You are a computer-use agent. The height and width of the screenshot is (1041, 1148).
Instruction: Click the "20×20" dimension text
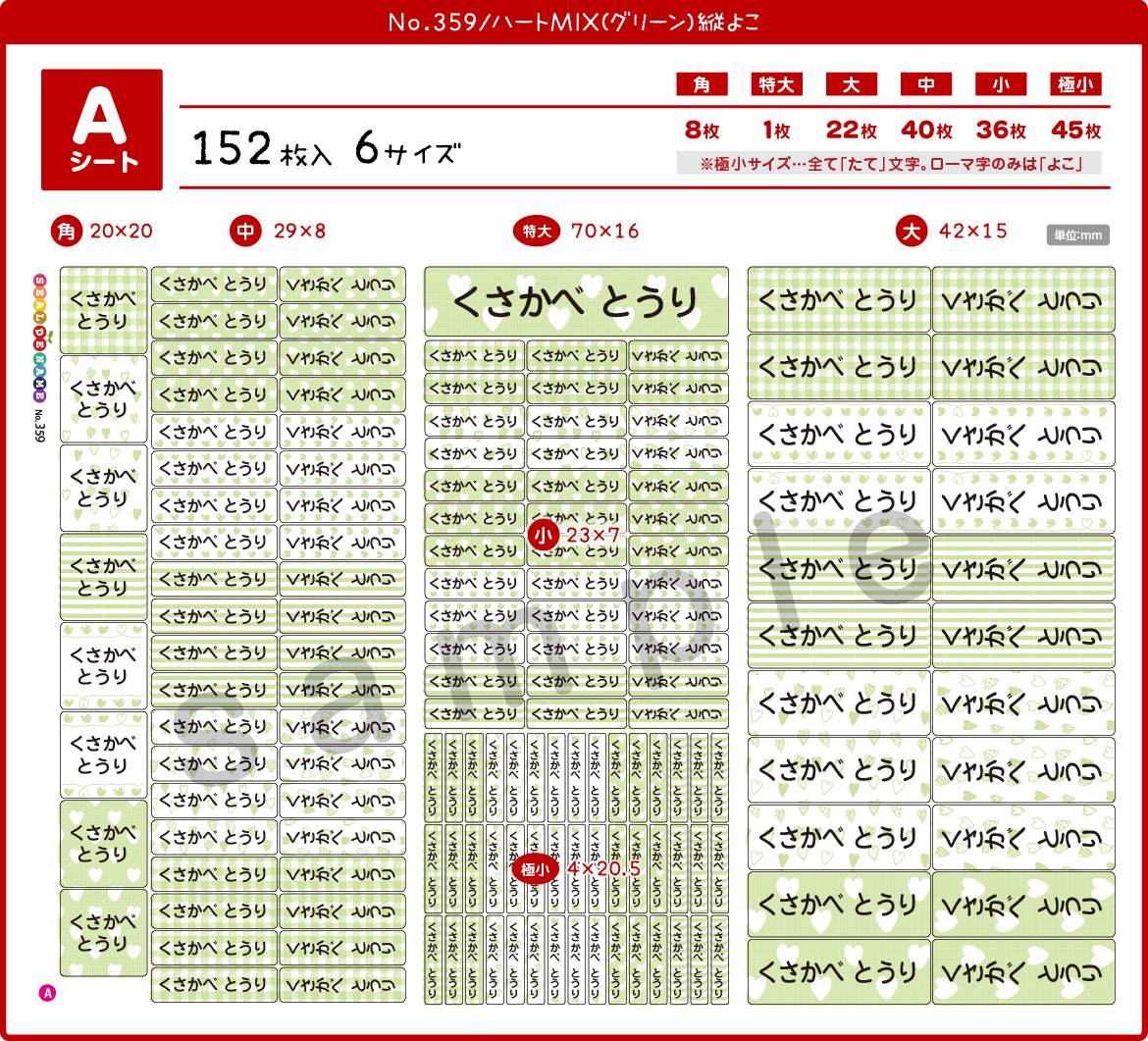pyautogui.click(x=122, y=232)
